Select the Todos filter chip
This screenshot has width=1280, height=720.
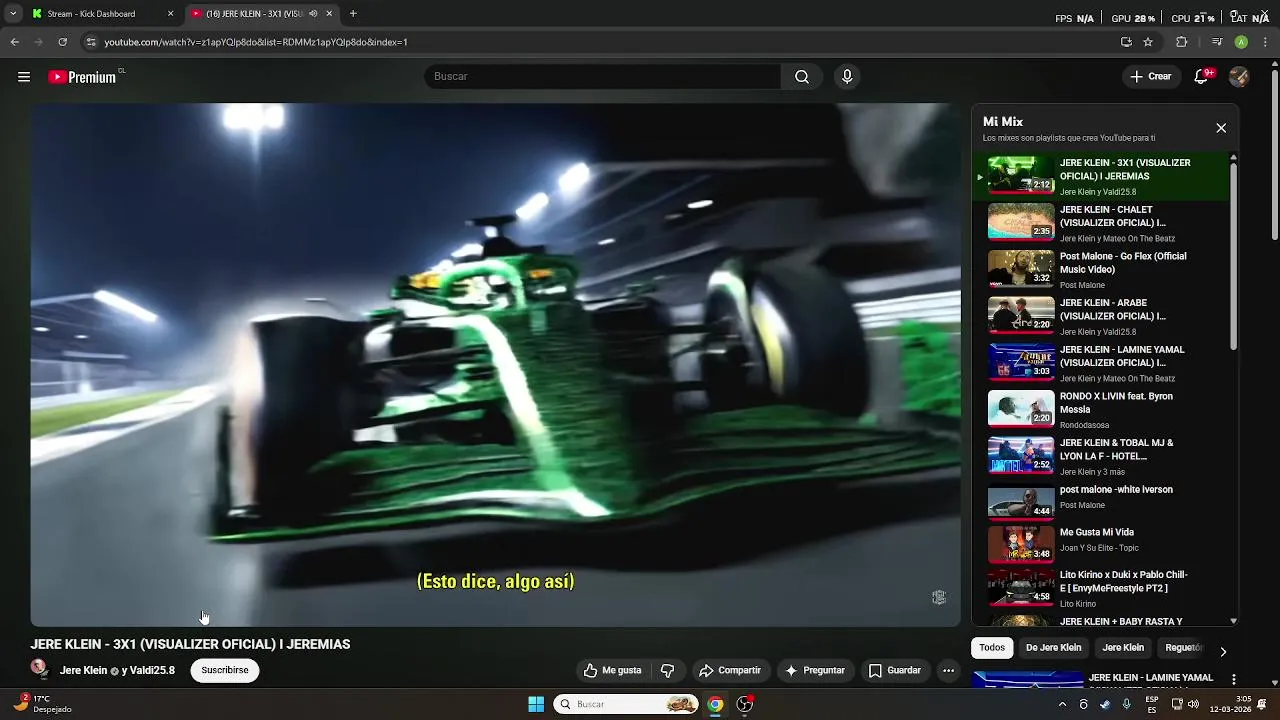[x=992, y=648]
